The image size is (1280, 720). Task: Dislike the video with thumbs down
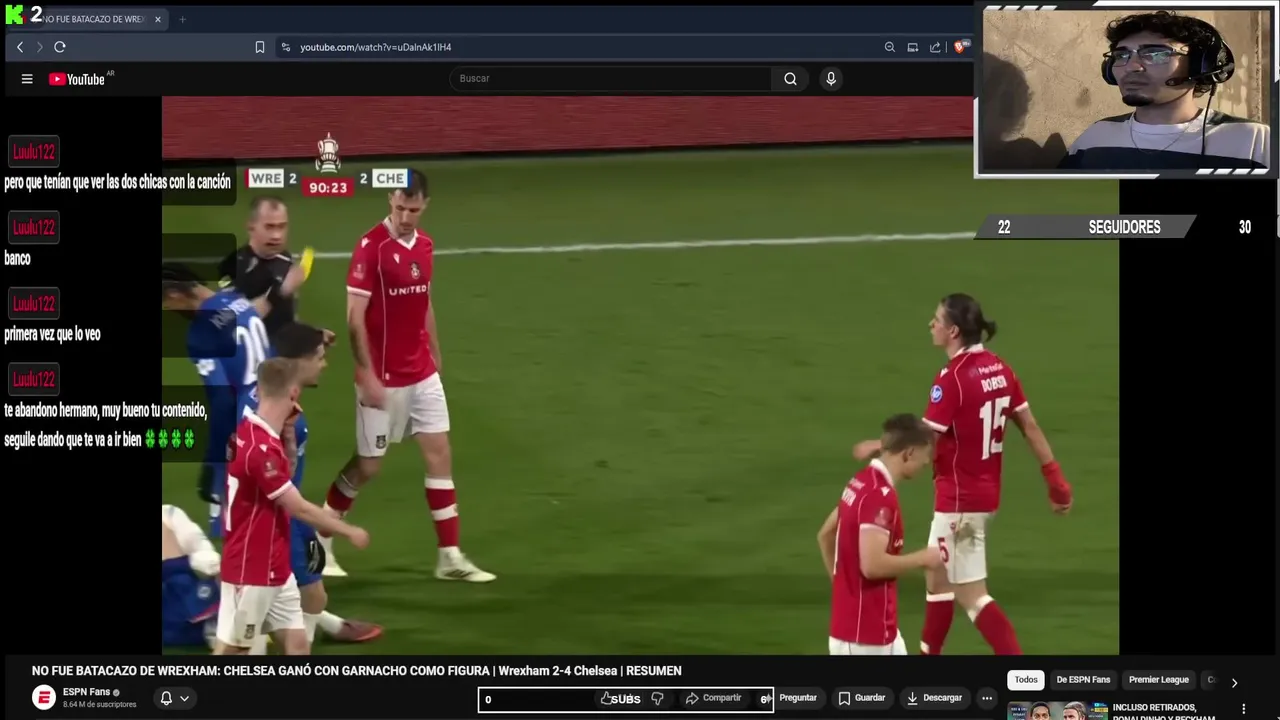657,698
